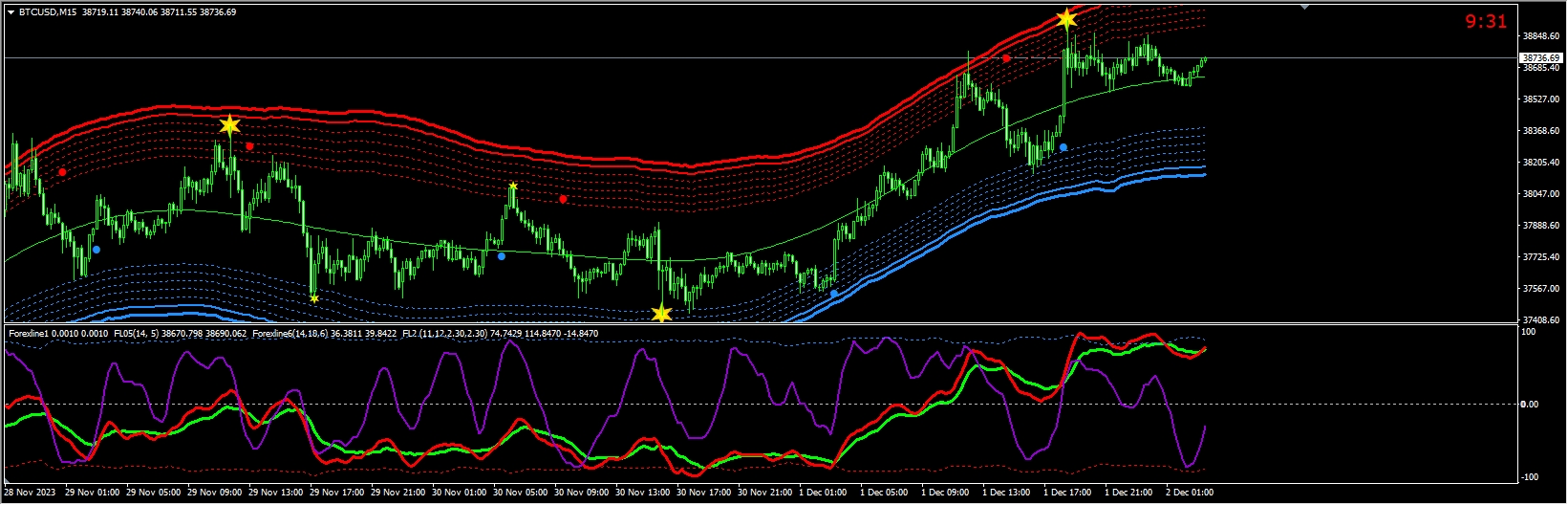This screenshot has height=505, width=1568.
Task: Click the 1 Dec 21:00 time label
Action: tap(1128, 493)
